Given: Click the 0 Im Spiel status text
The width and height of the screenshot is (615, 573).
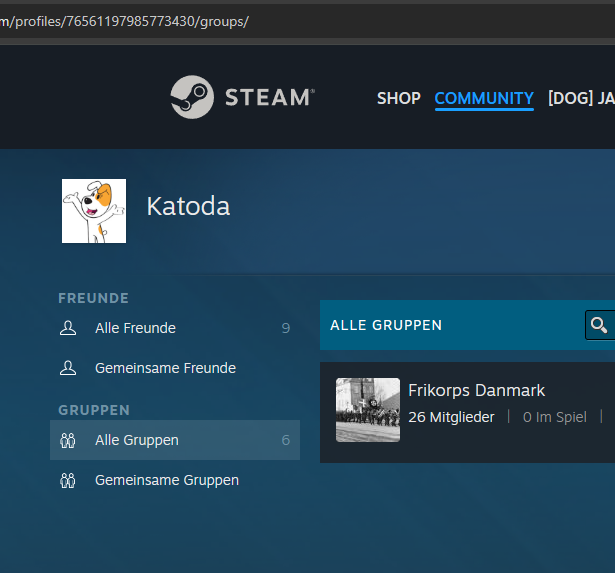Looking at the screenshot, I should [x=554, y=417].
